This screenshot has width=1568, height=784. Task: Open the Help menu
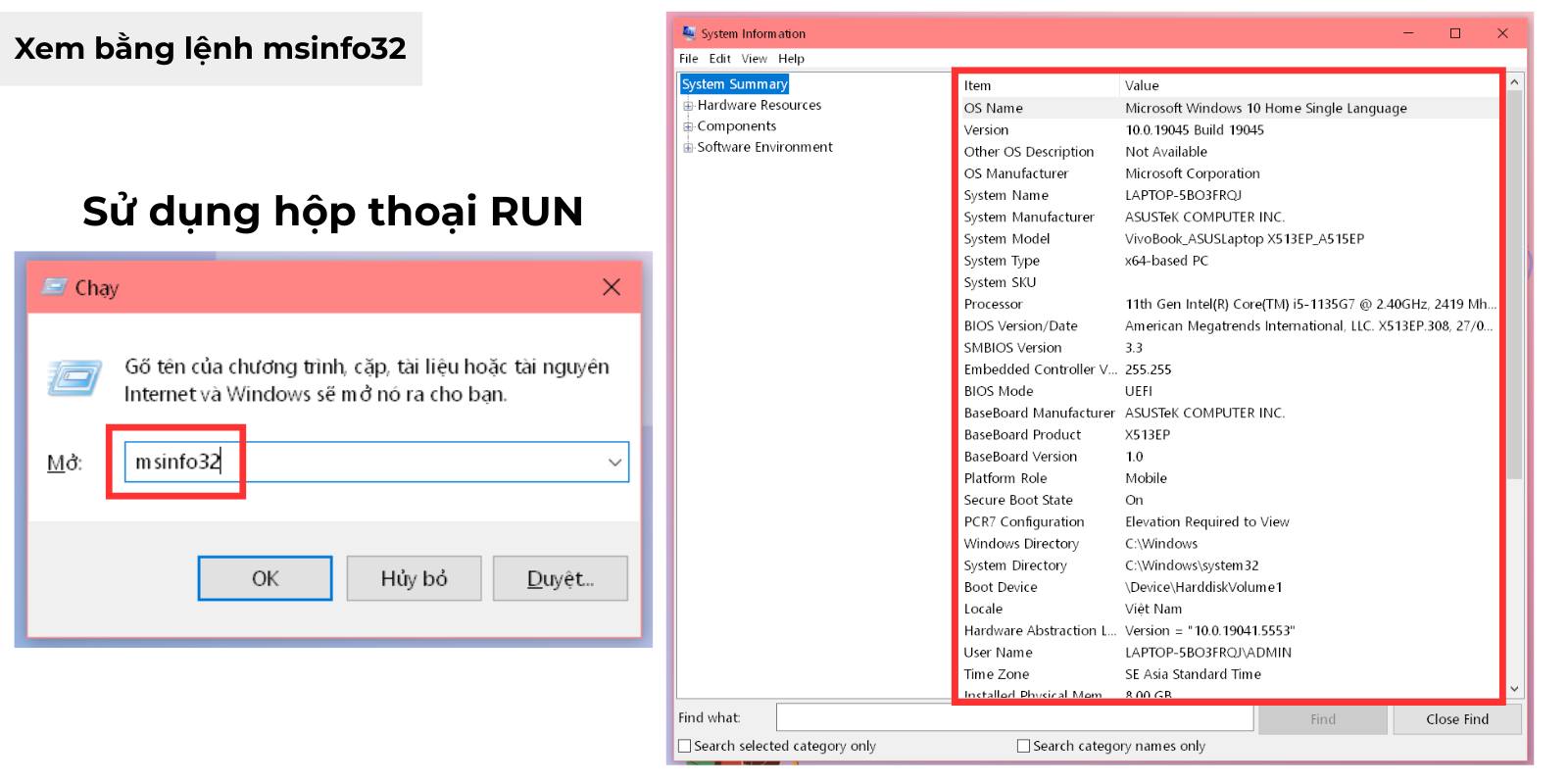[x=791, y=59]
